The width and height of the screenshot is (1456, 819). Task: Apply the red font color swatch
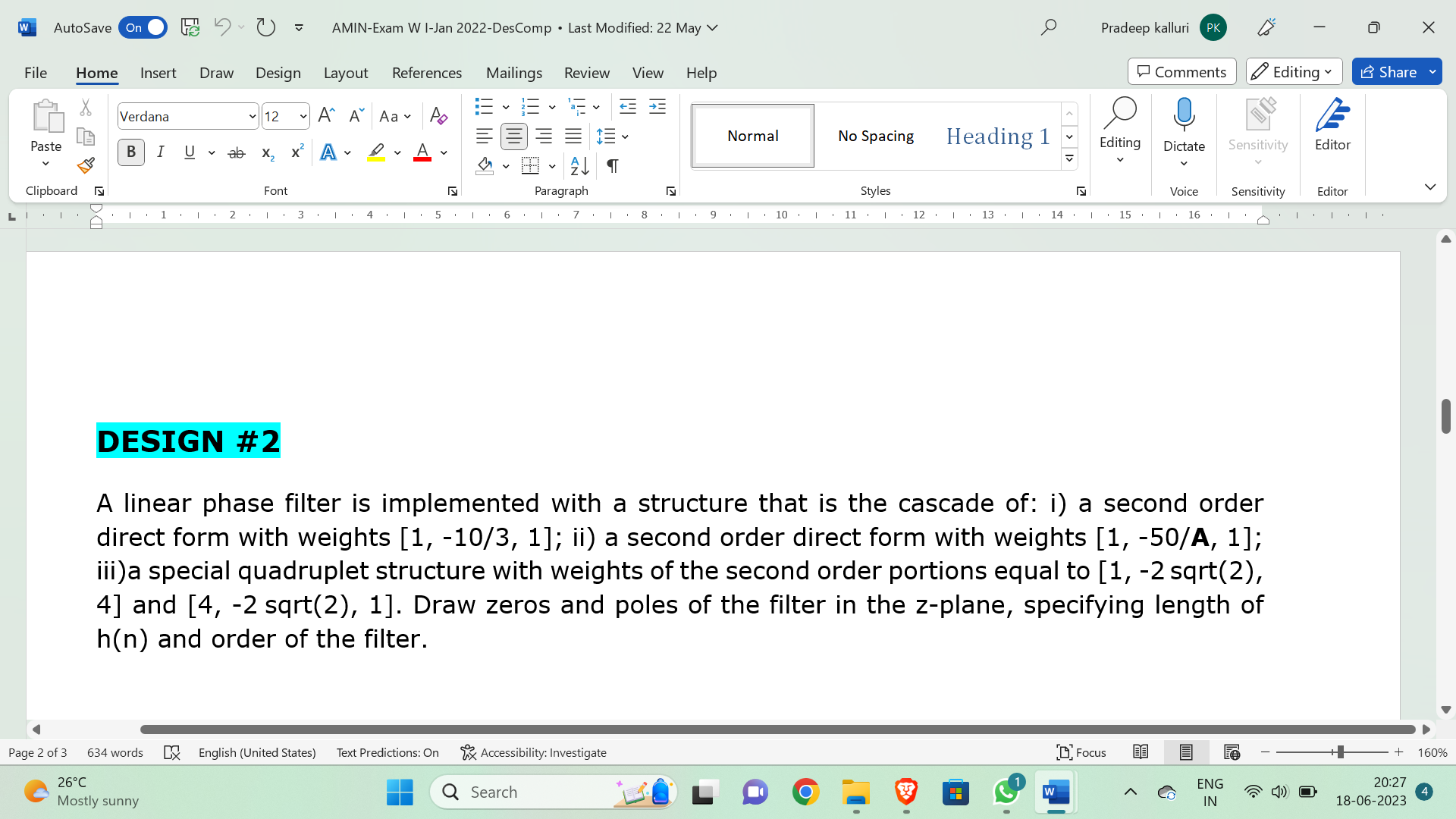(422, 152)
